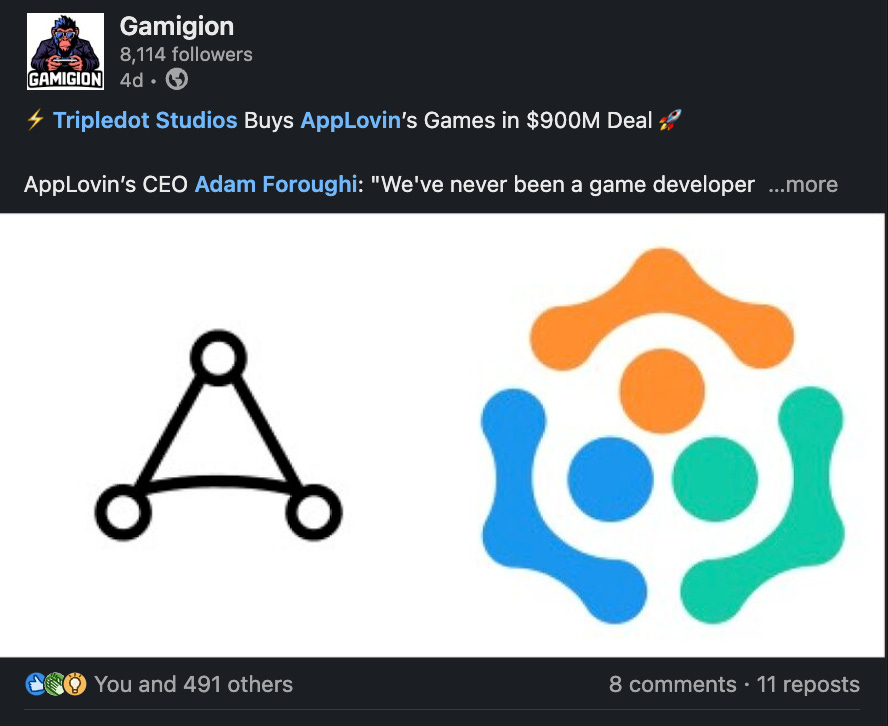Click the lightbulb insightful reaction icon

75,684
